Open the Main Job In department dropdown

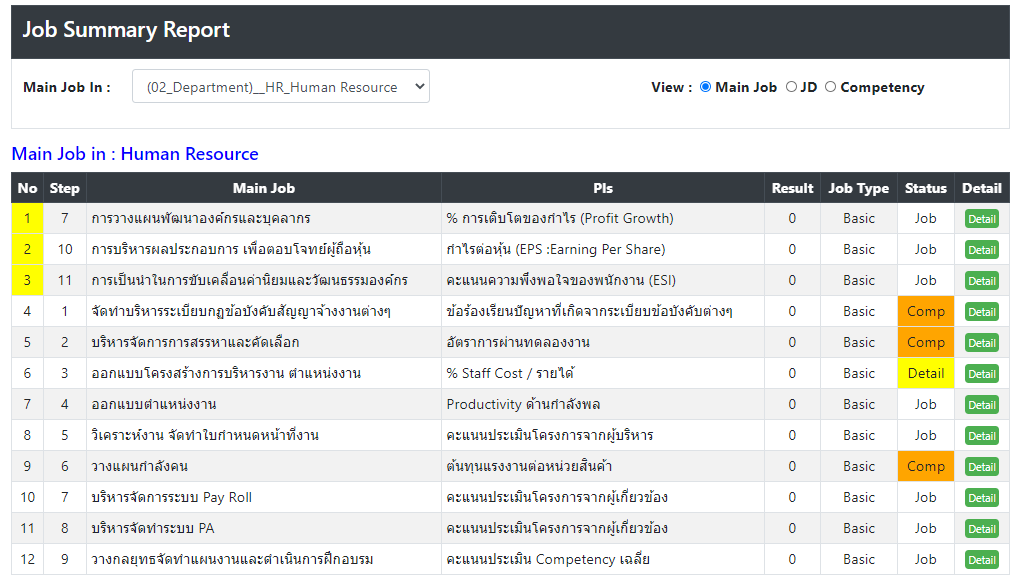point(280,86)
